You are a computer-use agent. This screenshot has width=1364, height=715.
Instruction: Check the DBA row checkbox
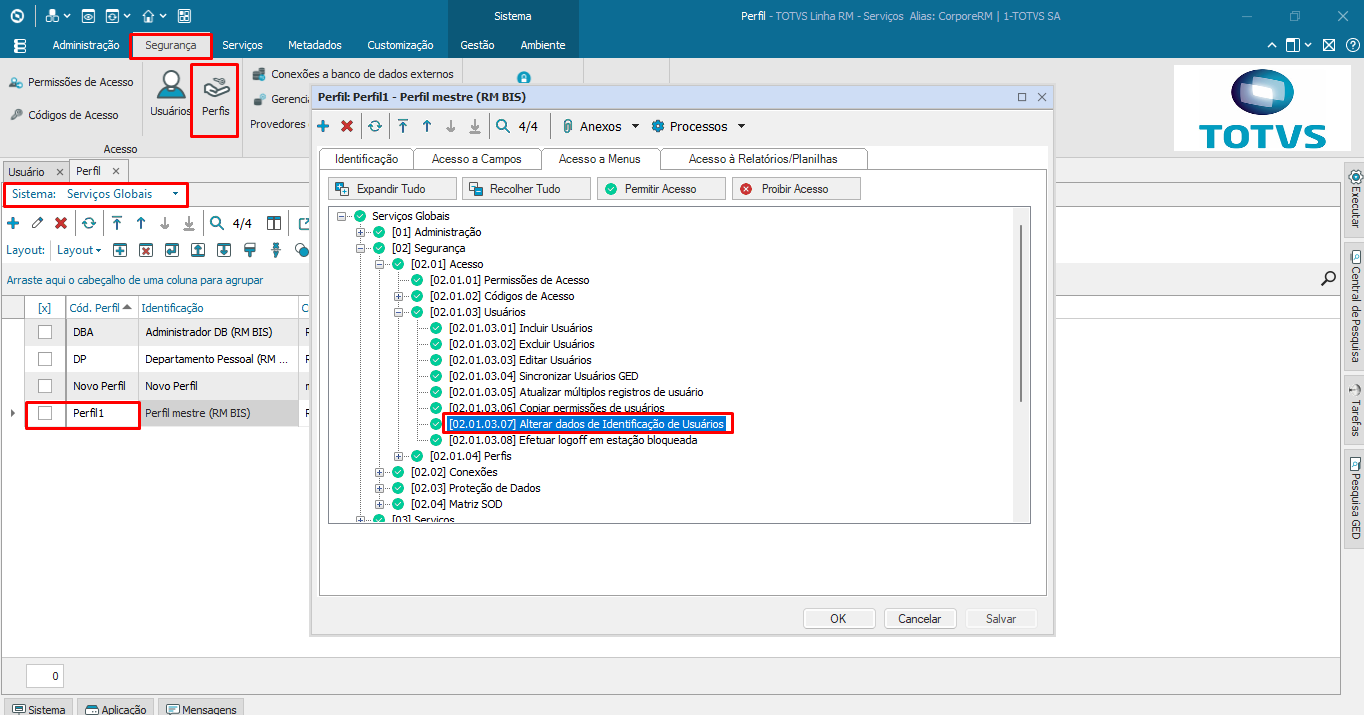(x=45, y=332)
